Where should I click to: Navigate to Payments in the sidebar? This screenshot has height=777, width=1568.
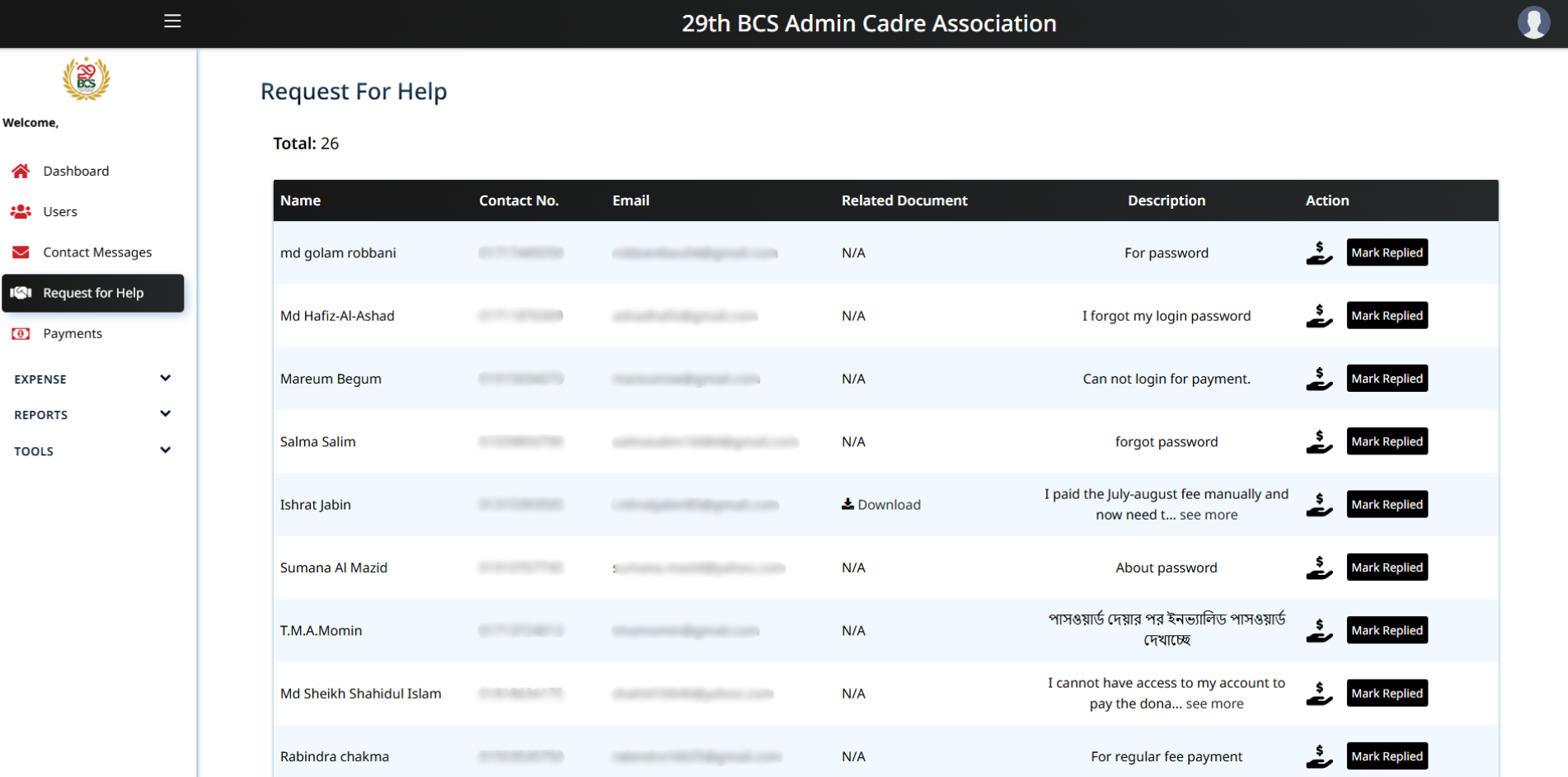(x=73, y=334)
